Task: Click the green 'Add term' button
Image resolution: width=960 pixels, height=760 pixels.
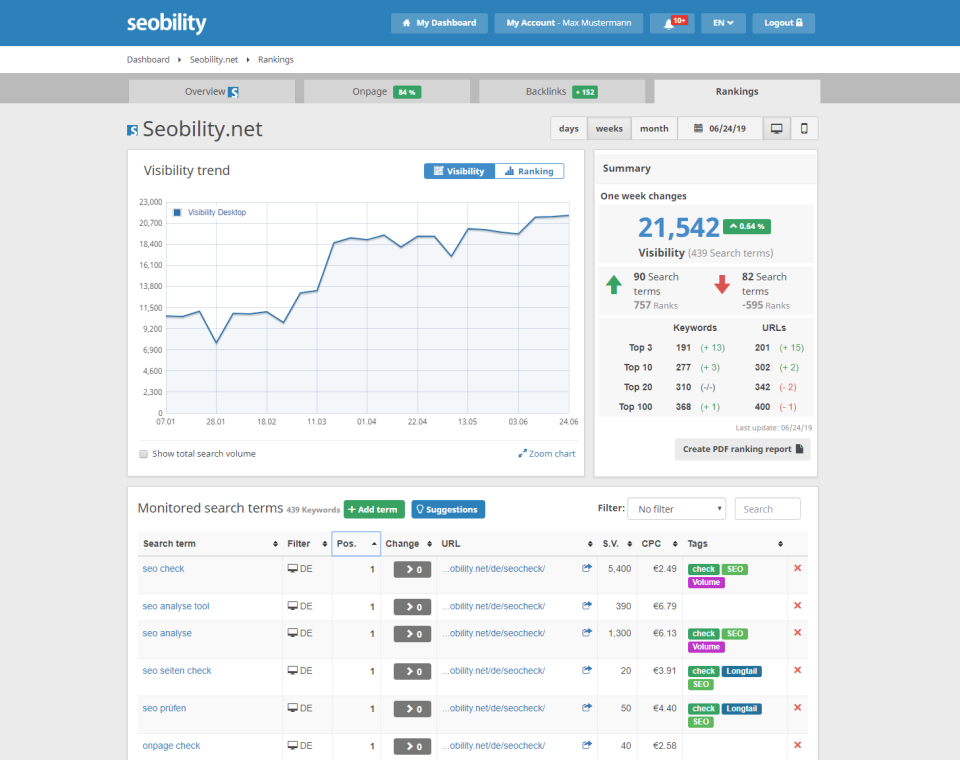Action: (x=373, y=509)
